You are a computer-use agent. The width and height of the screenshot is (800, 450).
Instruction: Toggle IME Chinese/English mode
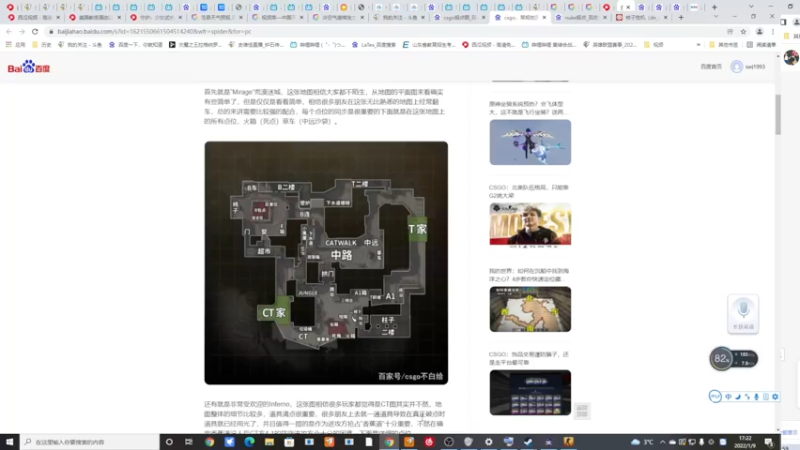(729, 396)
